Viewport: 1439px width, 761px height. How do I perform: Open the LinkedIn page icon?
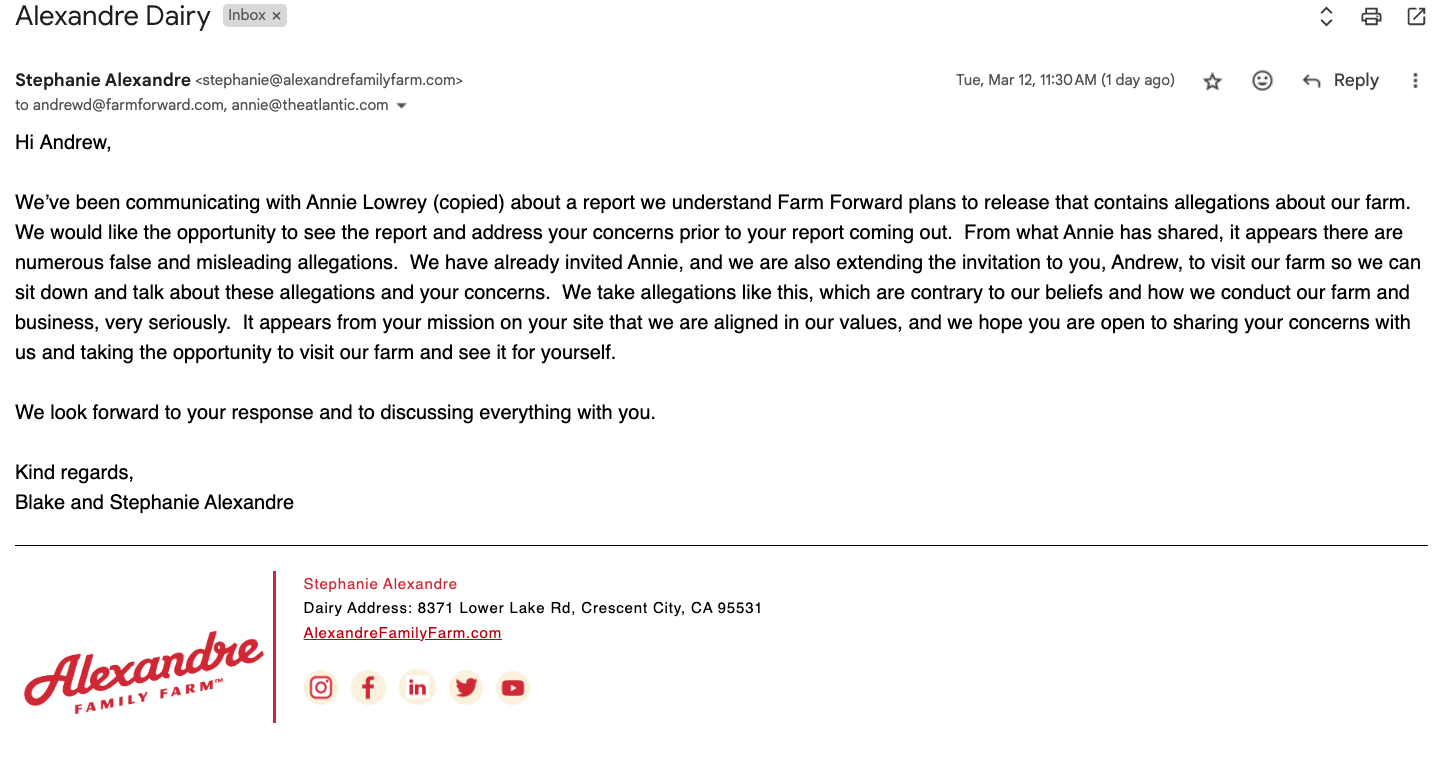417,687
